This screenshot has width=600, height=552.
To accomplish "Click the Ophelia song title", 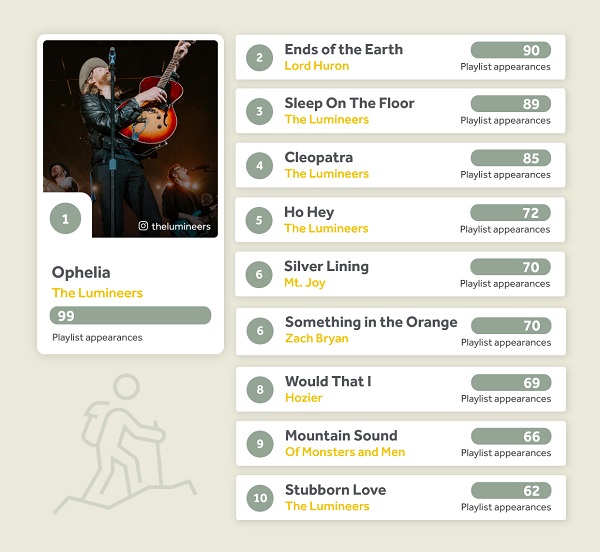I will pos(81,273).
